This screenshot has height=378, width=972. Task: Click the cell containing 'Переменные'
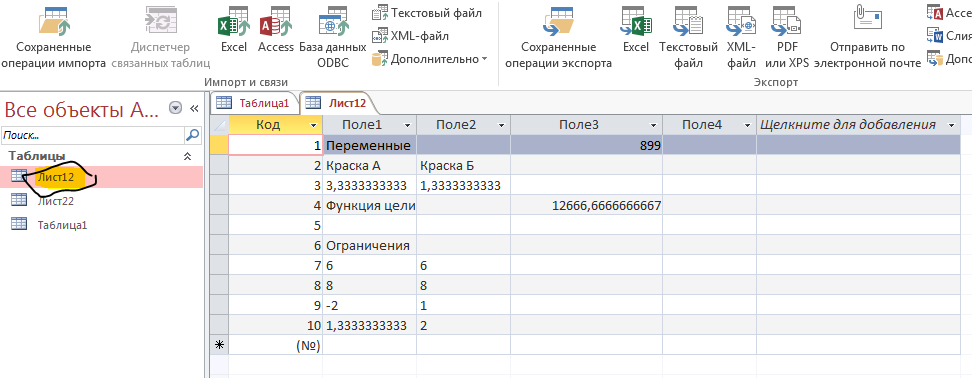tap(369, 145)
